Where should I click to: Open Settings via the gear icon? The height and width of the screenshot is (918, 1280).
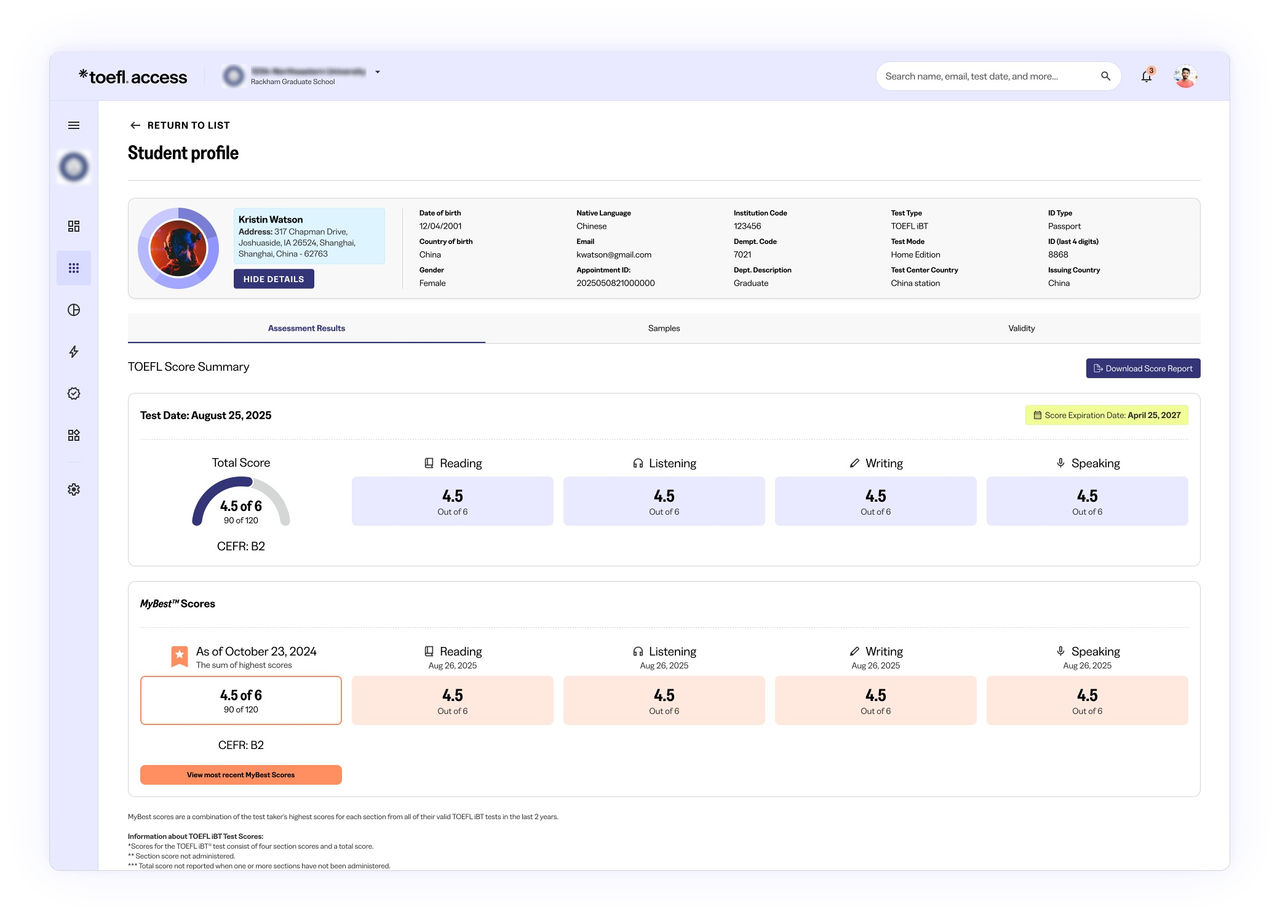click(x=72, y=489)
